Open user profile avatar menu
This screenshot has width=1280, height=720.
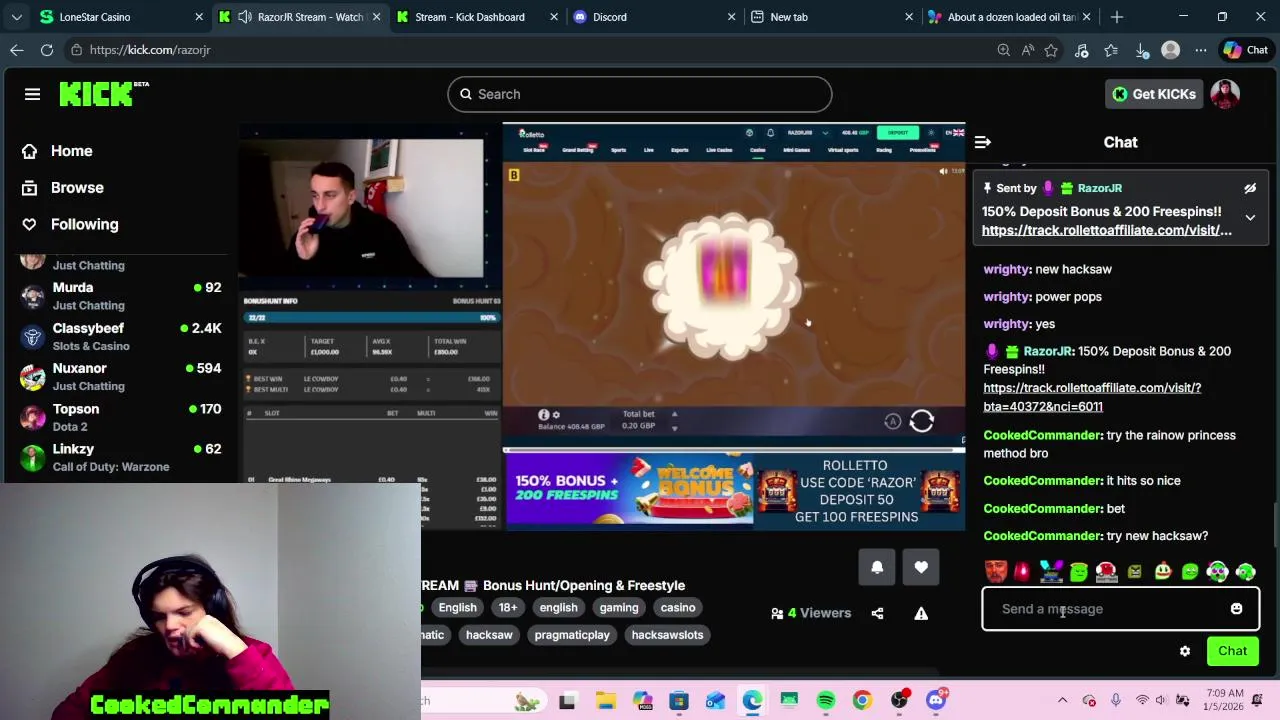tap(1225, 94)
